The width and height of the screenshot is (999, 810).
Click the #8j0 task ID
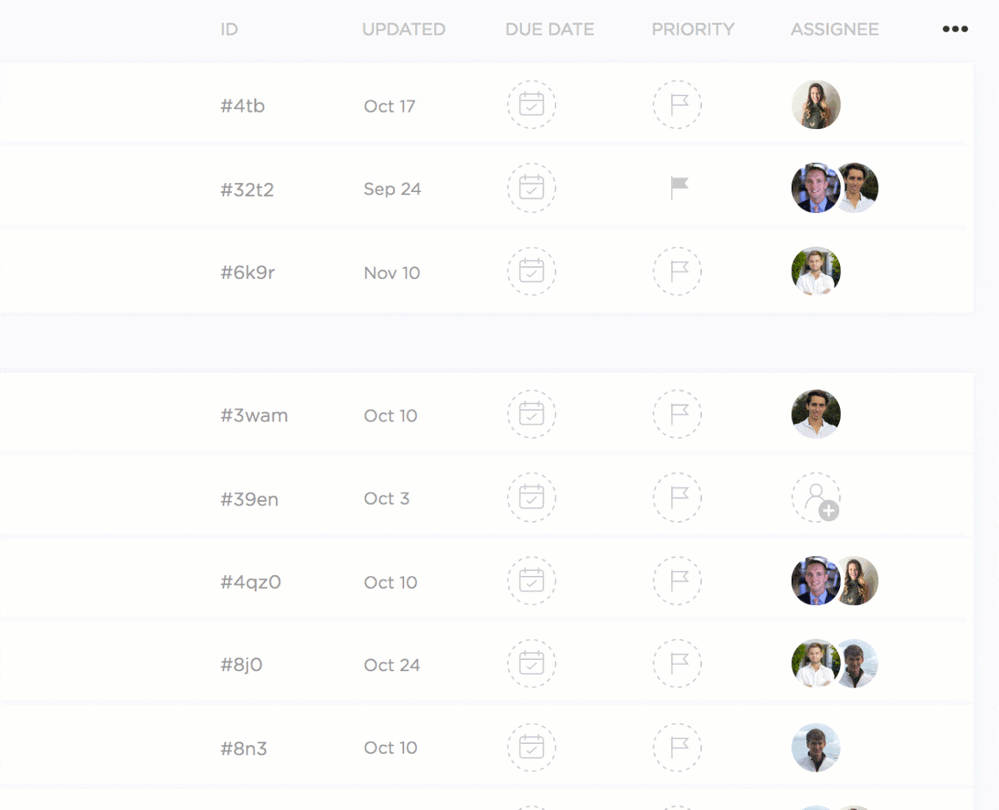point(241,665)
